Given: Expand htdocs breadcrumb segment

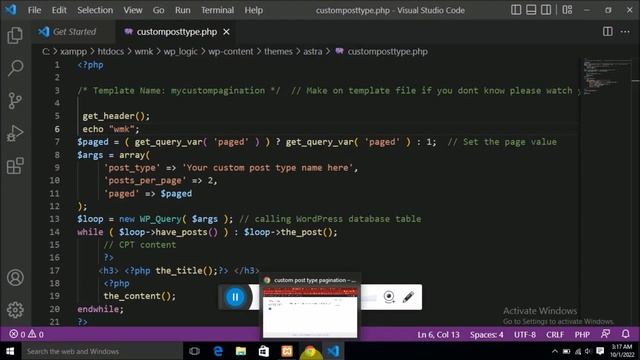Looking at the screenshot, I should (x=111, y=51).
